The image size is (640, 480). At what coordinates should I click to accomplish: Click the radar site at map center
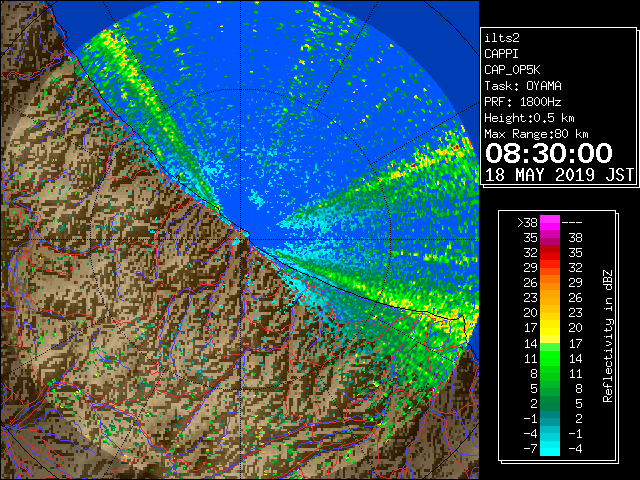point(241,239)
